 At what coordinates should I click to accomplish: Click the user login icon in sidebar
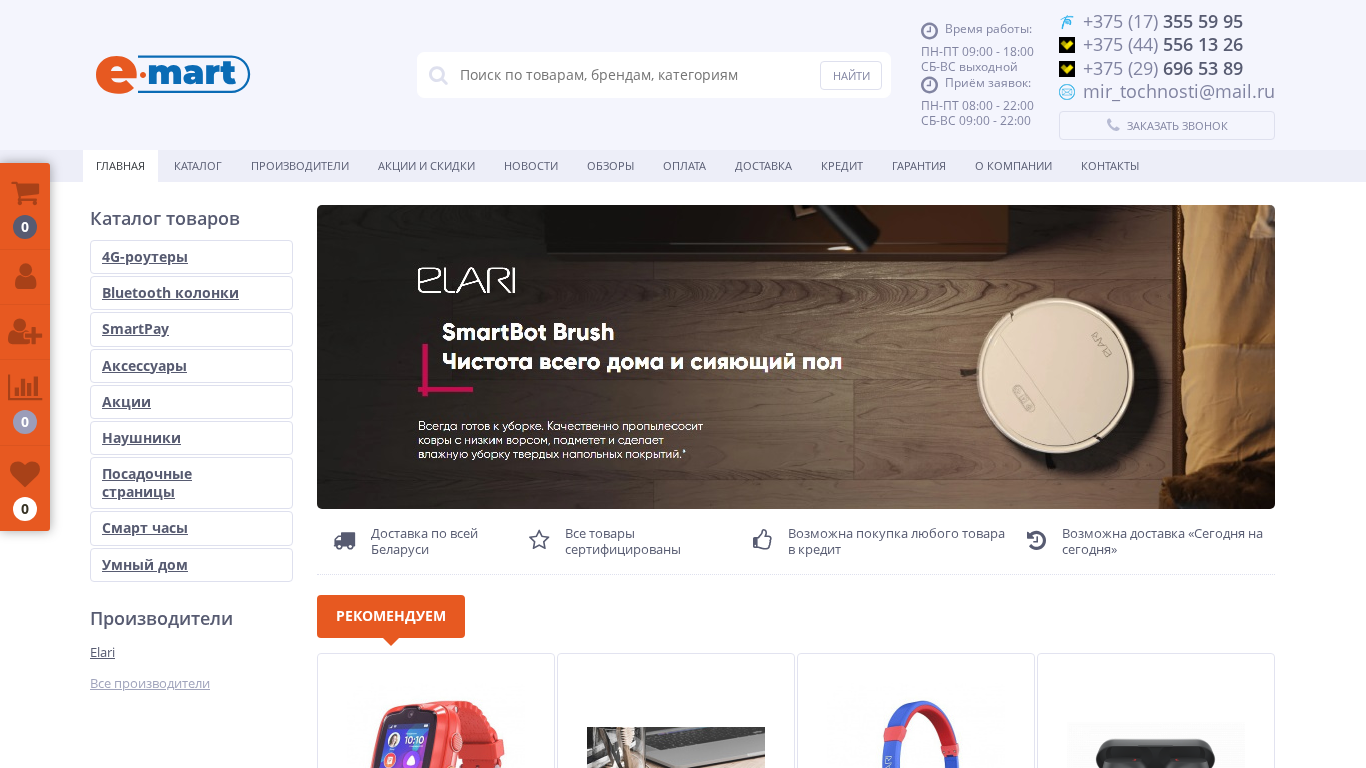pyautogui.click(x=25, y=276)
